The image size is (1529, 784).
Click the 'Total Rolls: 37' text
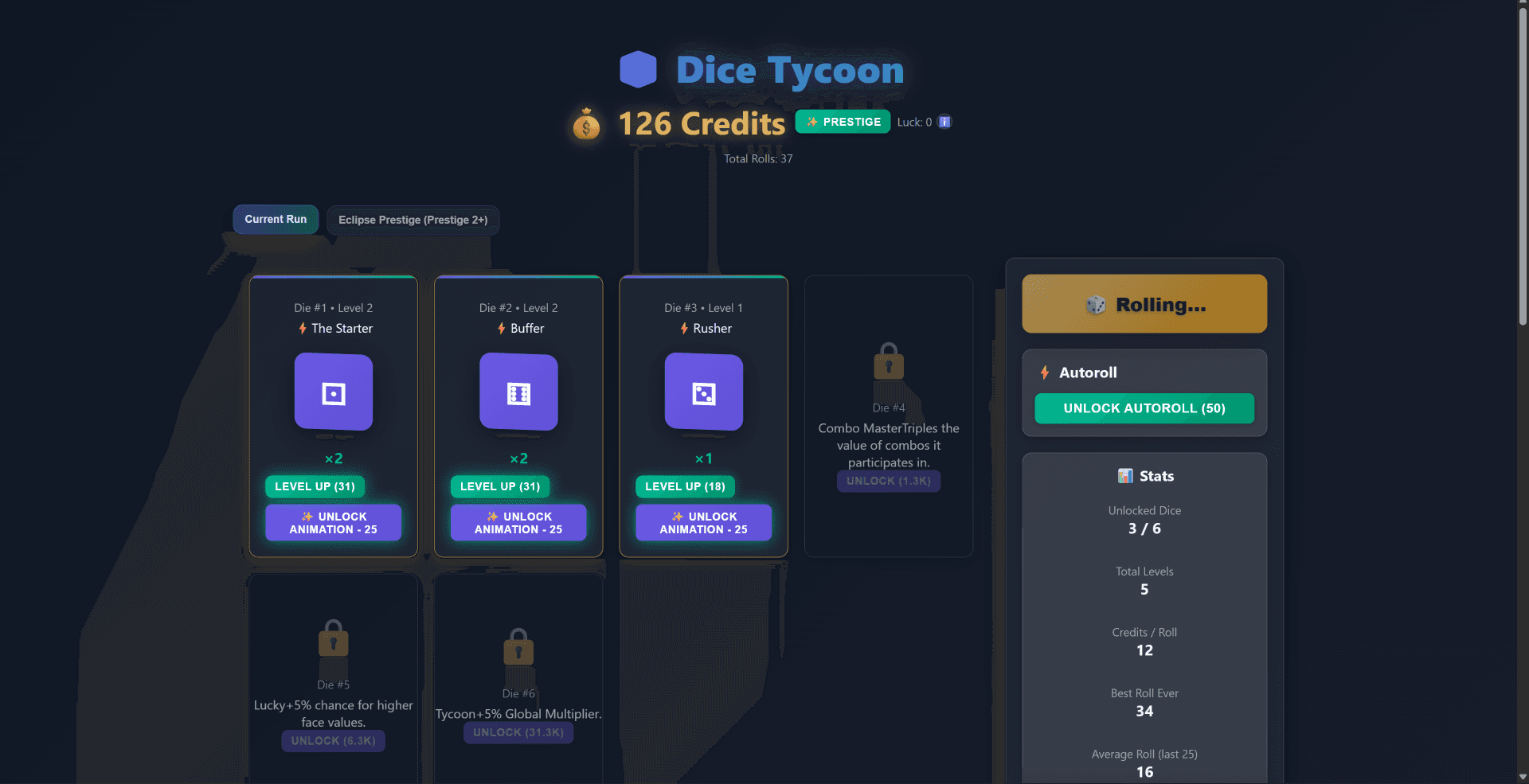758,159
